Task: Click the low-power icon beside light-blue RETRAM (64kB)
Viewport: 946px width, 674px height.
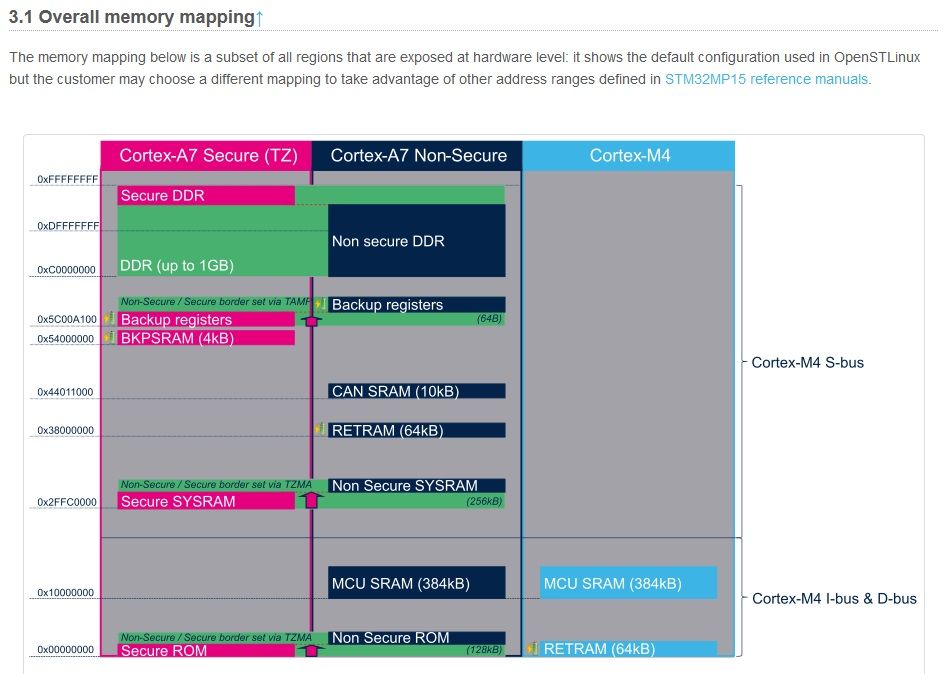Action: [532, 649]
